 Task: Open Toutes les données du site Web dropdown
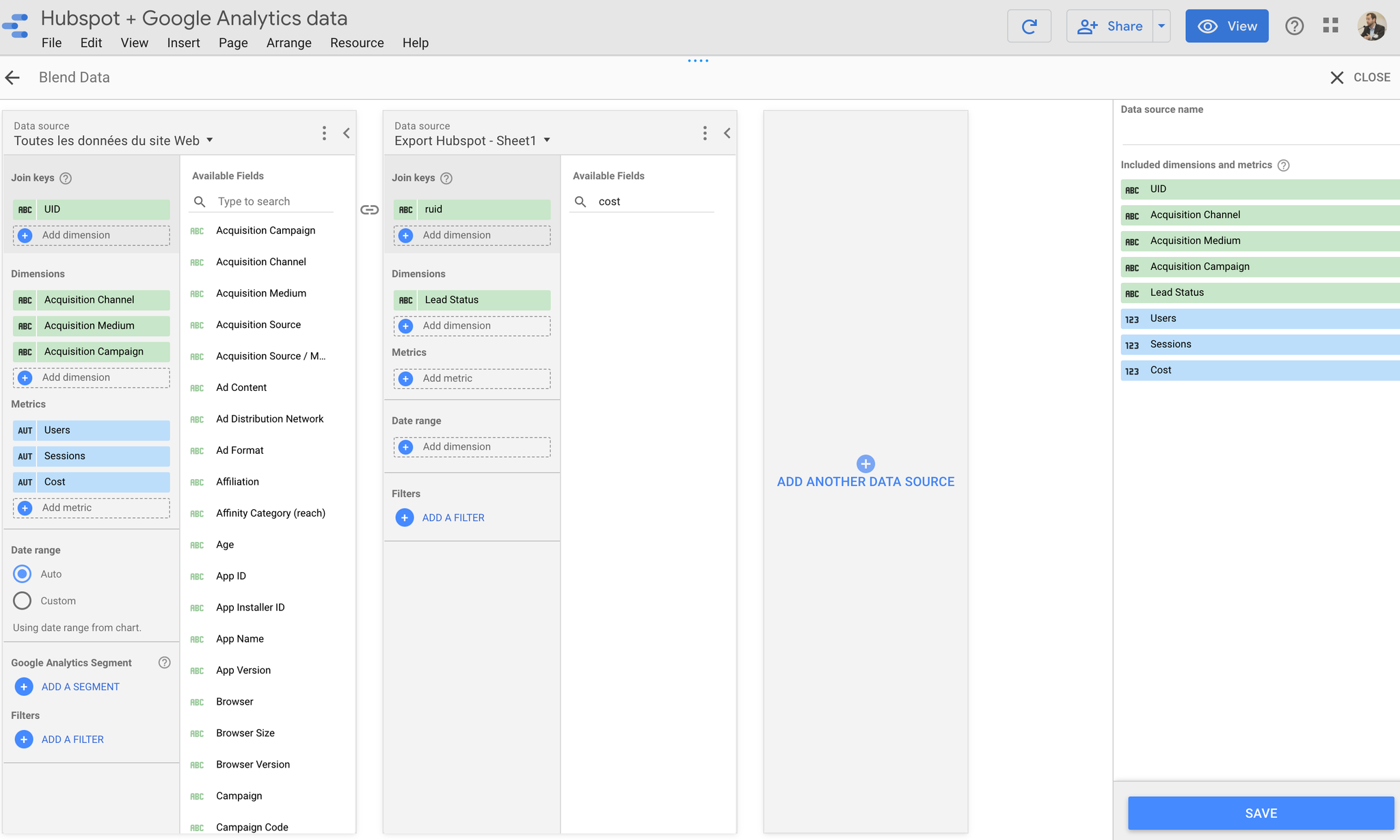point(113,140)
